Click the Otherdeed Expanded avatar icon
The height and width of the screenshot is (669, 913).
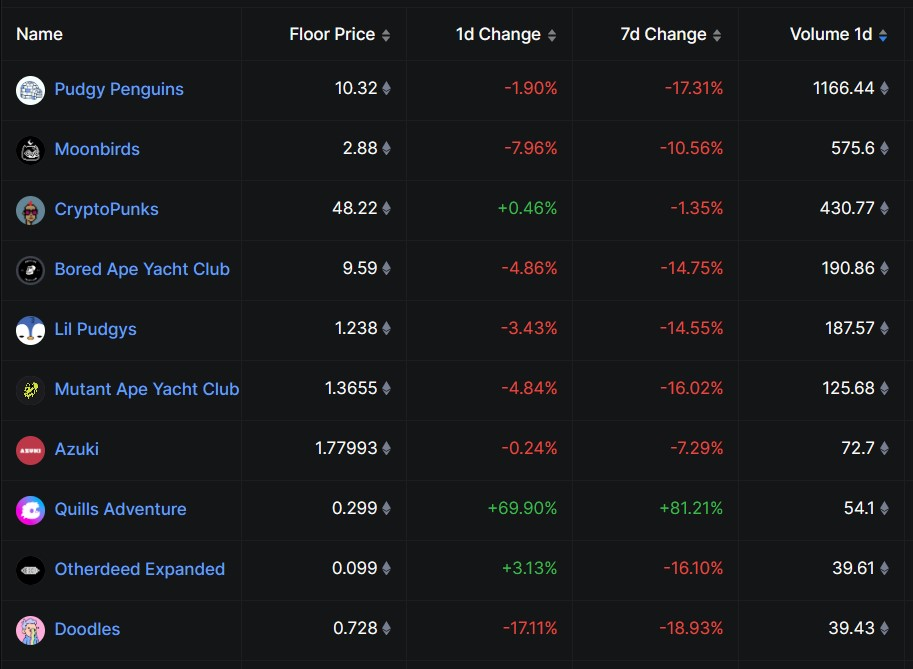coord(30,569)
